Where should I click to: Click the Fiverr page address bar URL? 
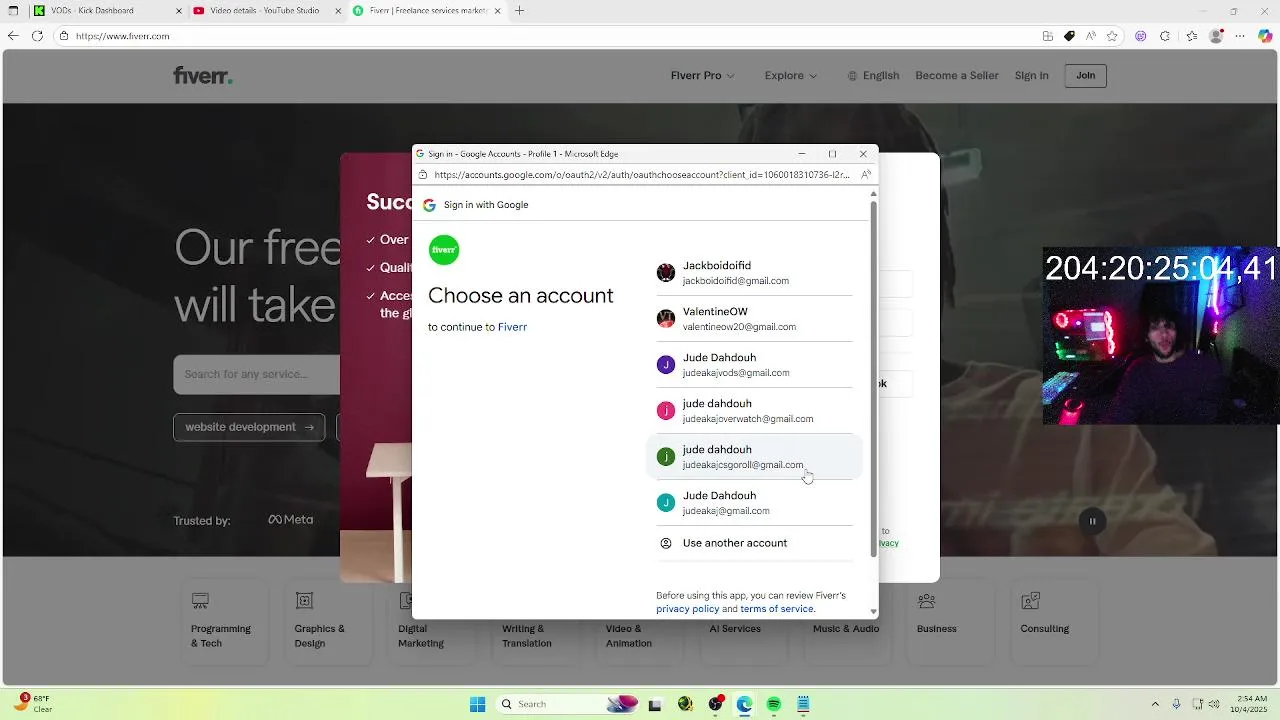coord(122,36)
